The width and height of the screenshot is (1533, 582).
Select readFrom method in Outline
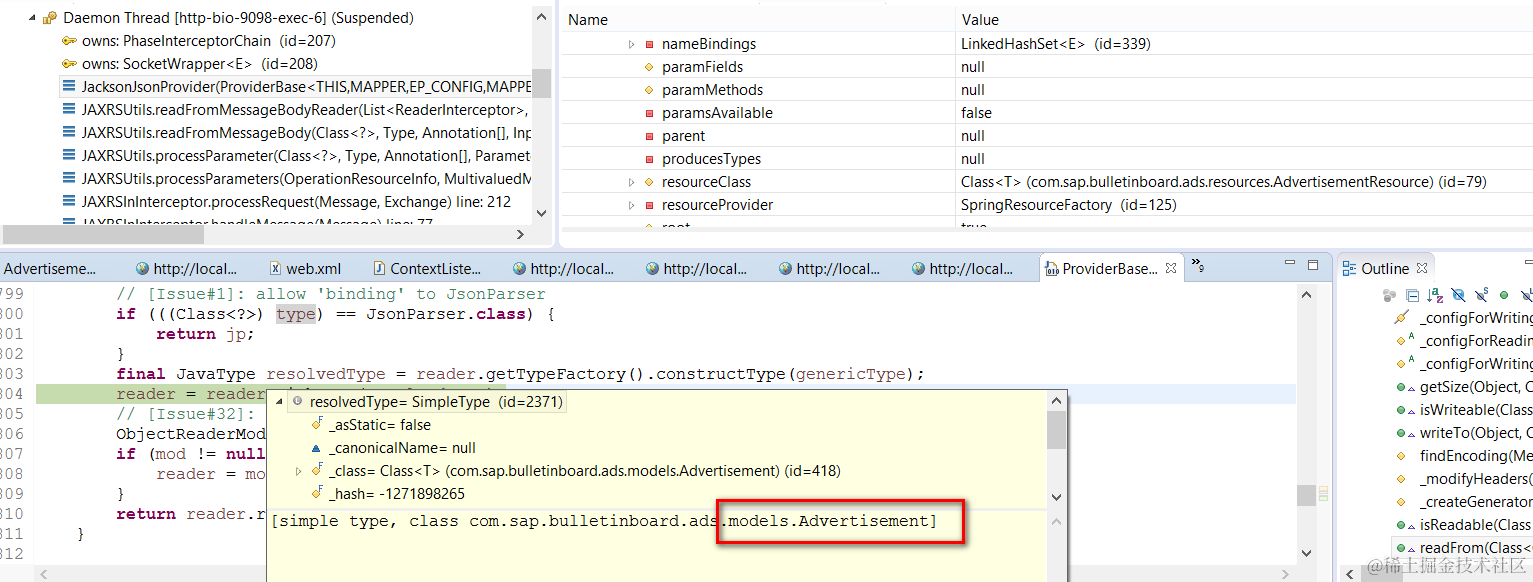tap(1464, 548)
